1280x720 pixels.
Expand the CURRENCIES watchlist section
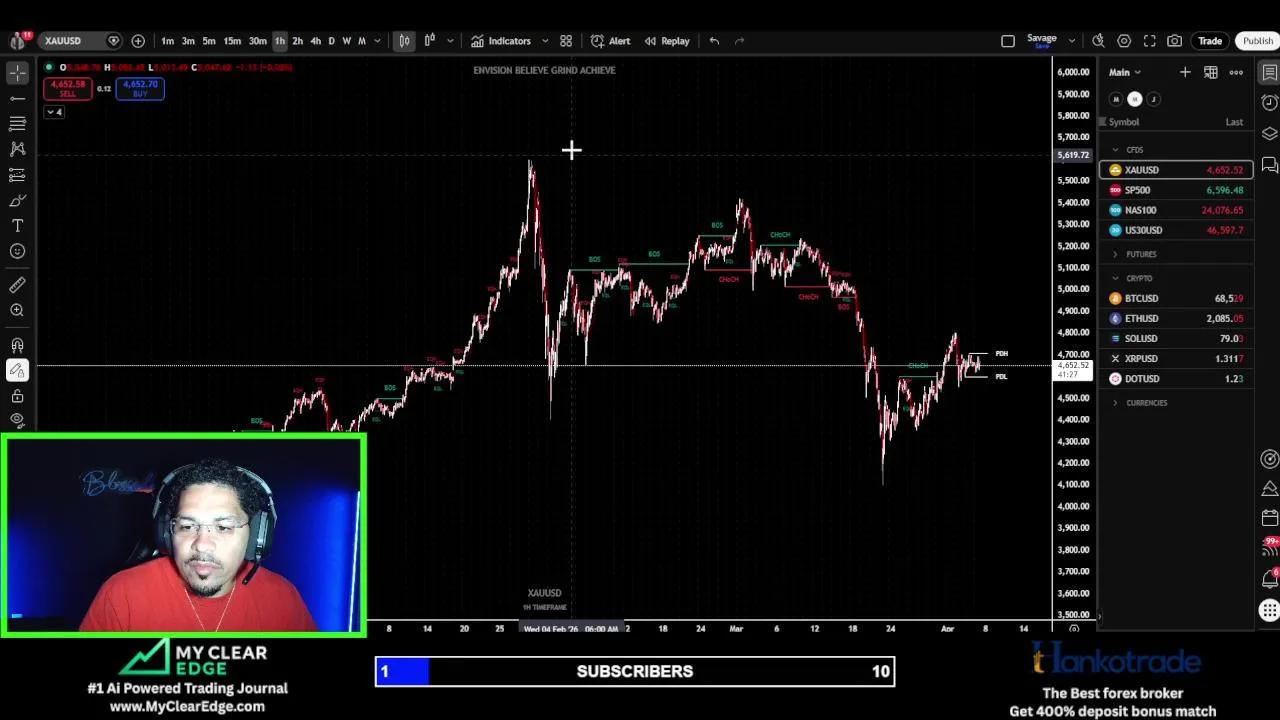(x=1115, y=403)
